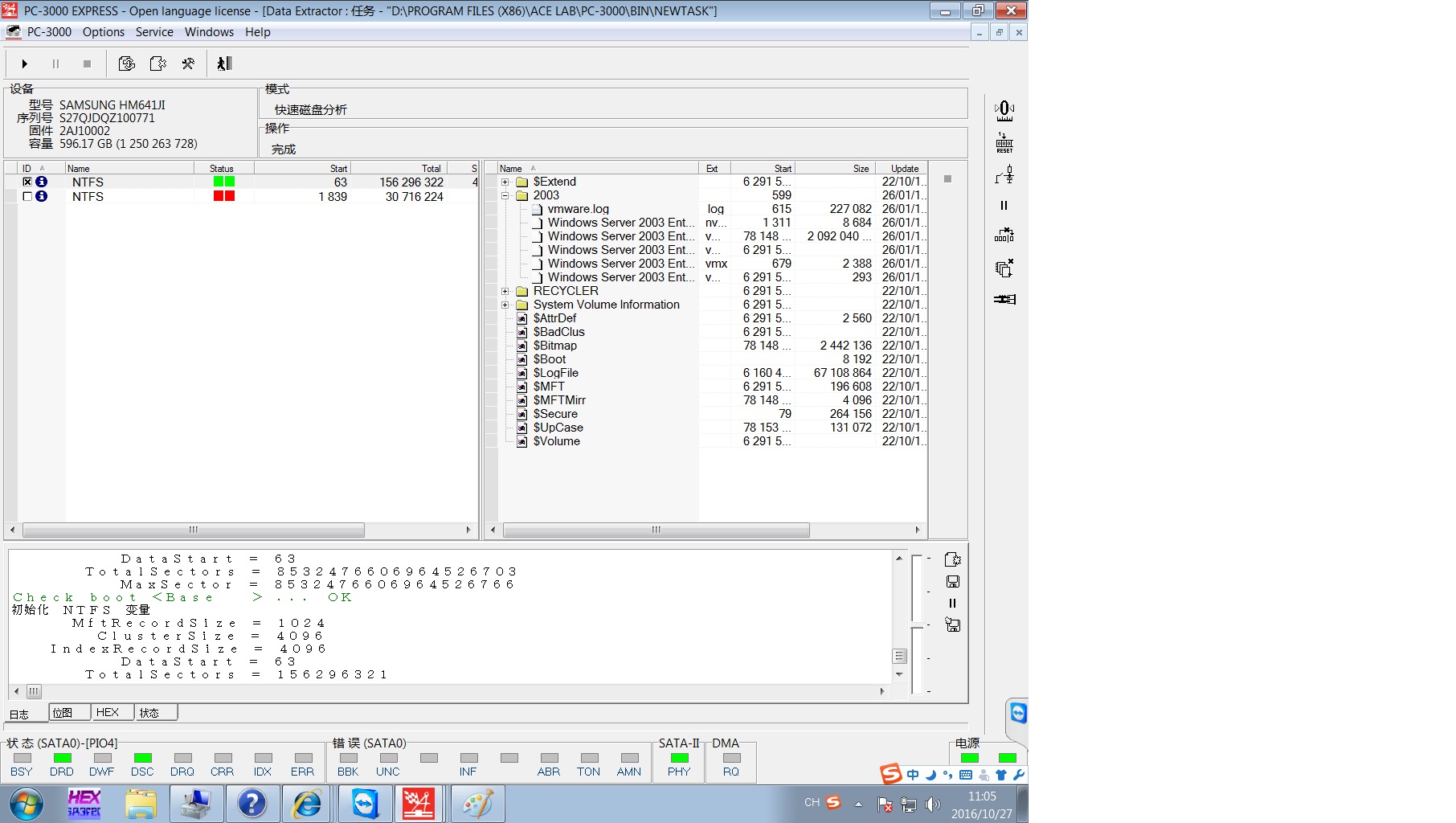
Task: Expand the $Extend folder
Action: click(x=505, y=182)
